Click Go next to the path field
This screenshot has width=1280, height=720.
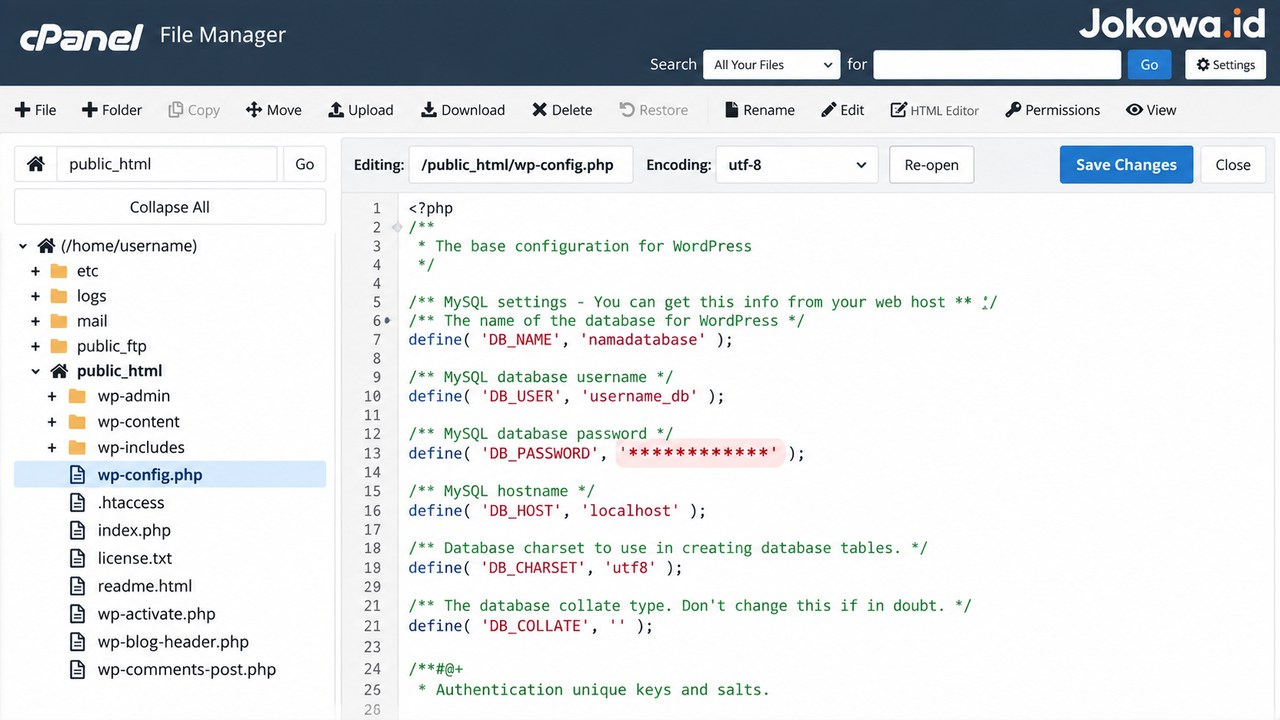coord(305,164)
